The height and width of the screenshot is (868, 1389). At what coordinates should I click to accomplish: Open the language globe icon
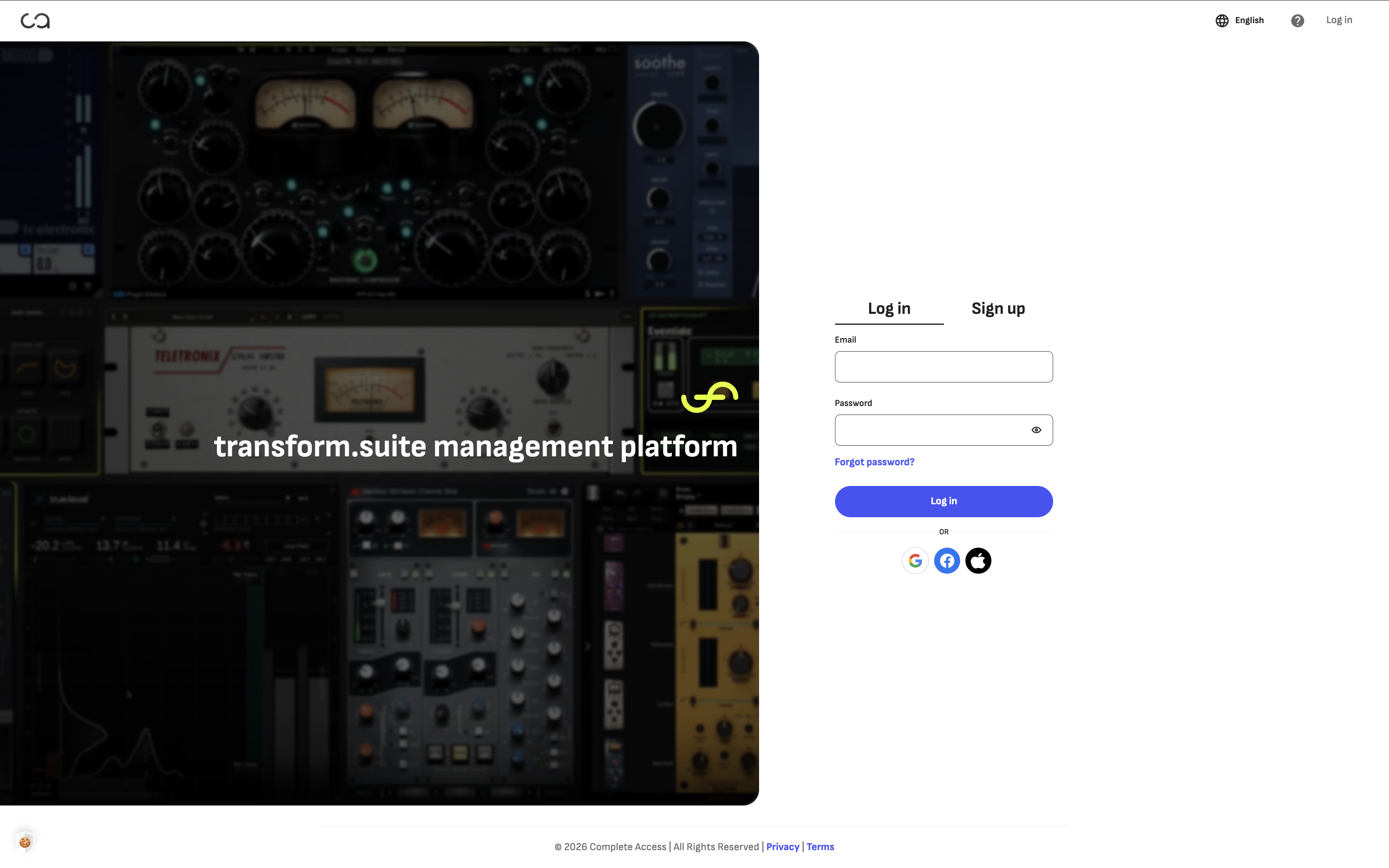tap(1222, 21)
